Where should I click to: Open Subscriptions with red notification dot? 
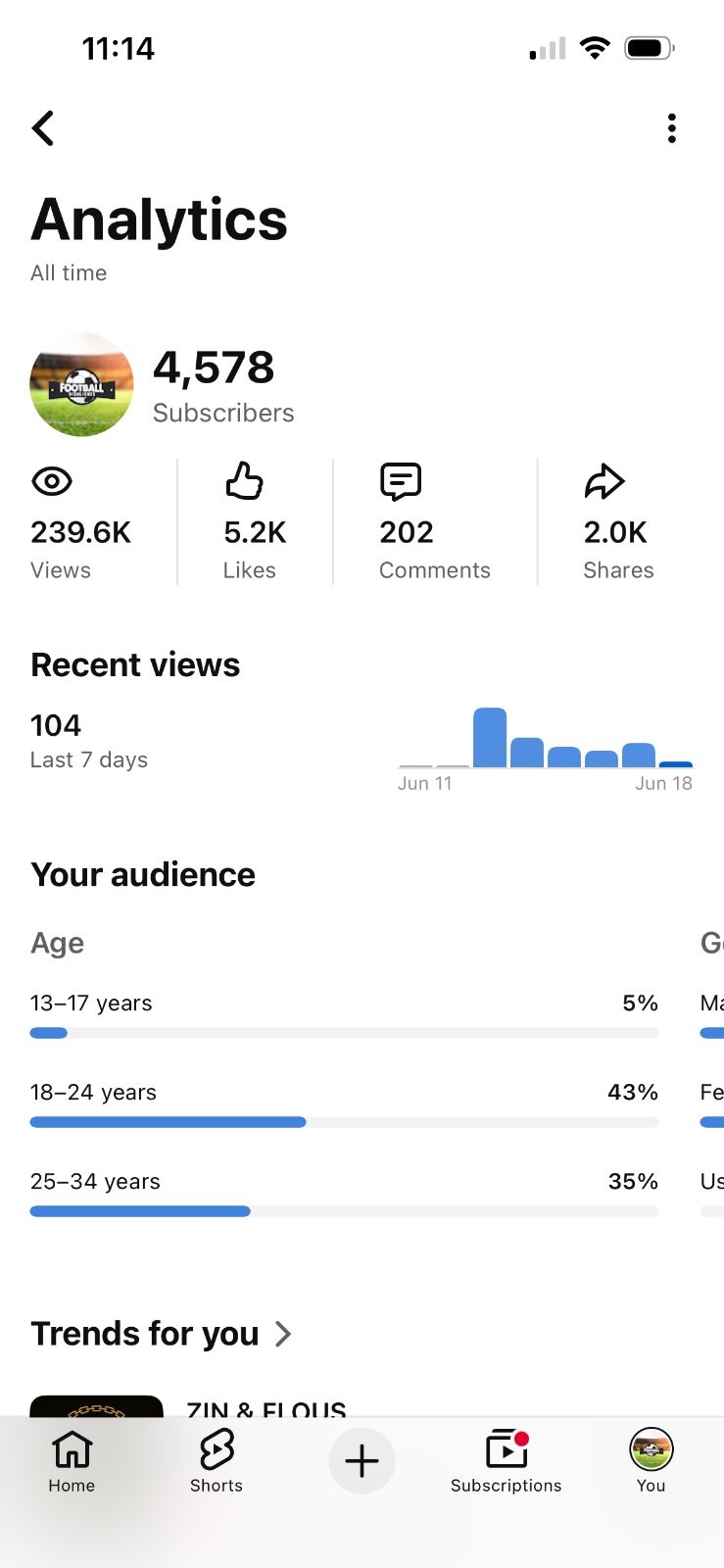507,1461
